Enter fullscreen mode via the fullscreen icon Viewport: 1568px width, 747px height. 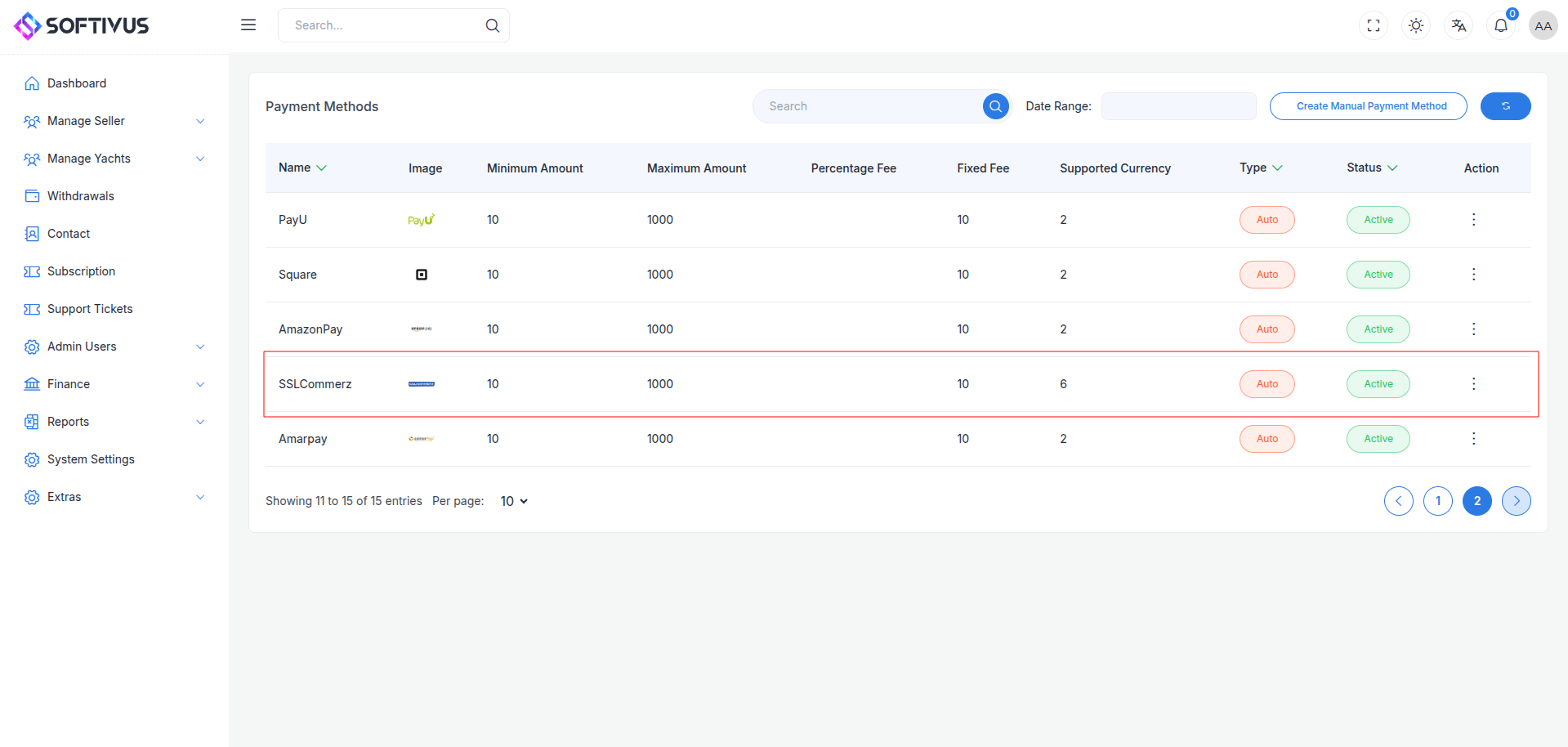pyautogui.click(x=1374, y=26)
